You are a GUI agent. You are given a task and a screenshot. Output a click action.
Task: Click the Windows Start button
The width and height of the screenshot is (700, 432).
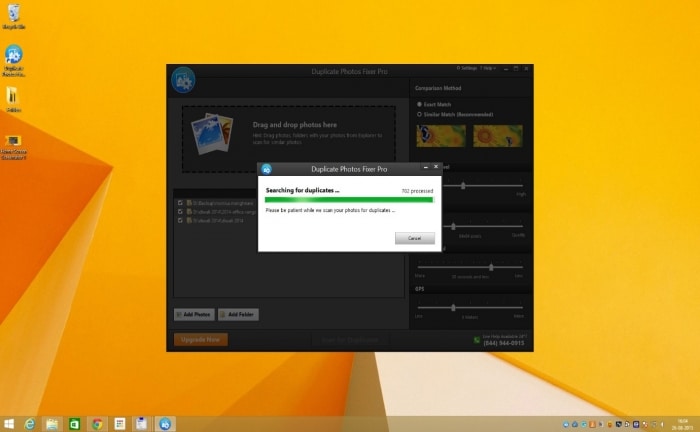[9, 424]
